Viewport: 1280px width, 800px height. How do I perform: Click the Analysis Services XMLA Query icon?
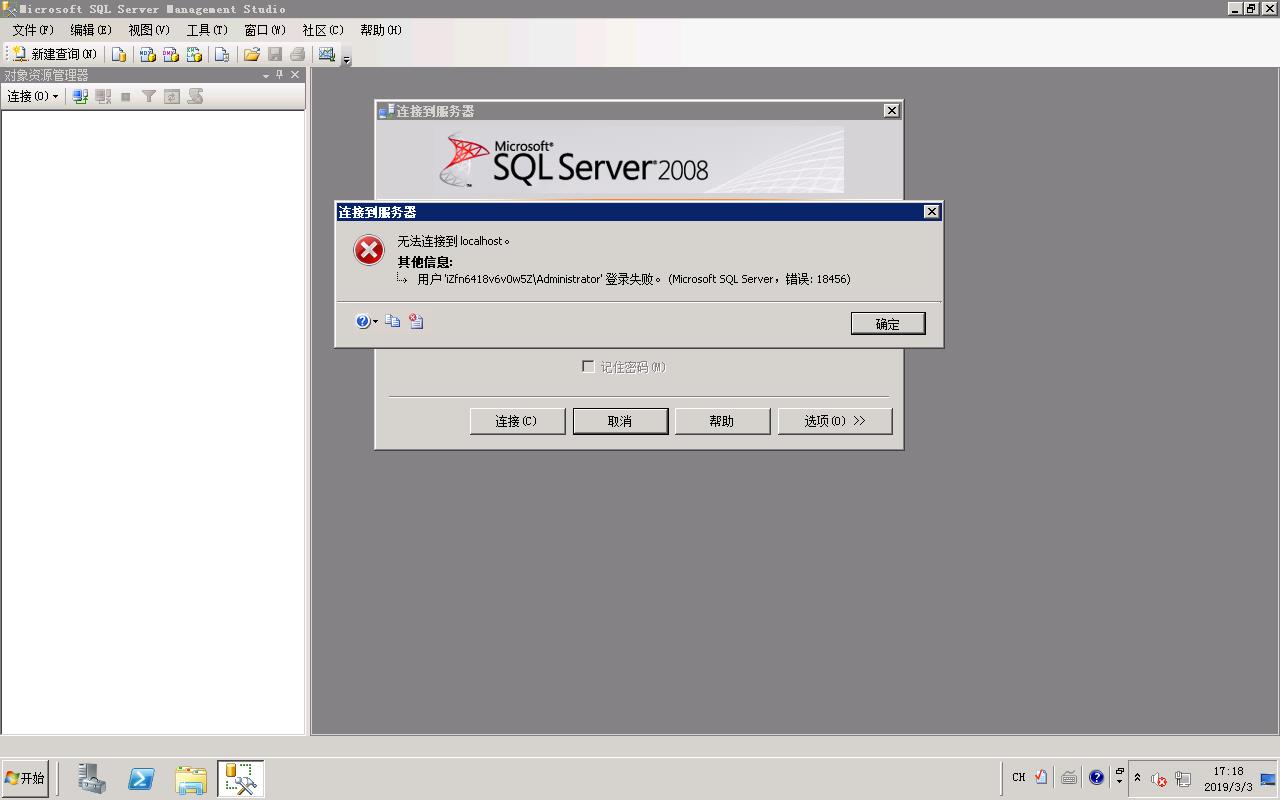pos(194,54)
